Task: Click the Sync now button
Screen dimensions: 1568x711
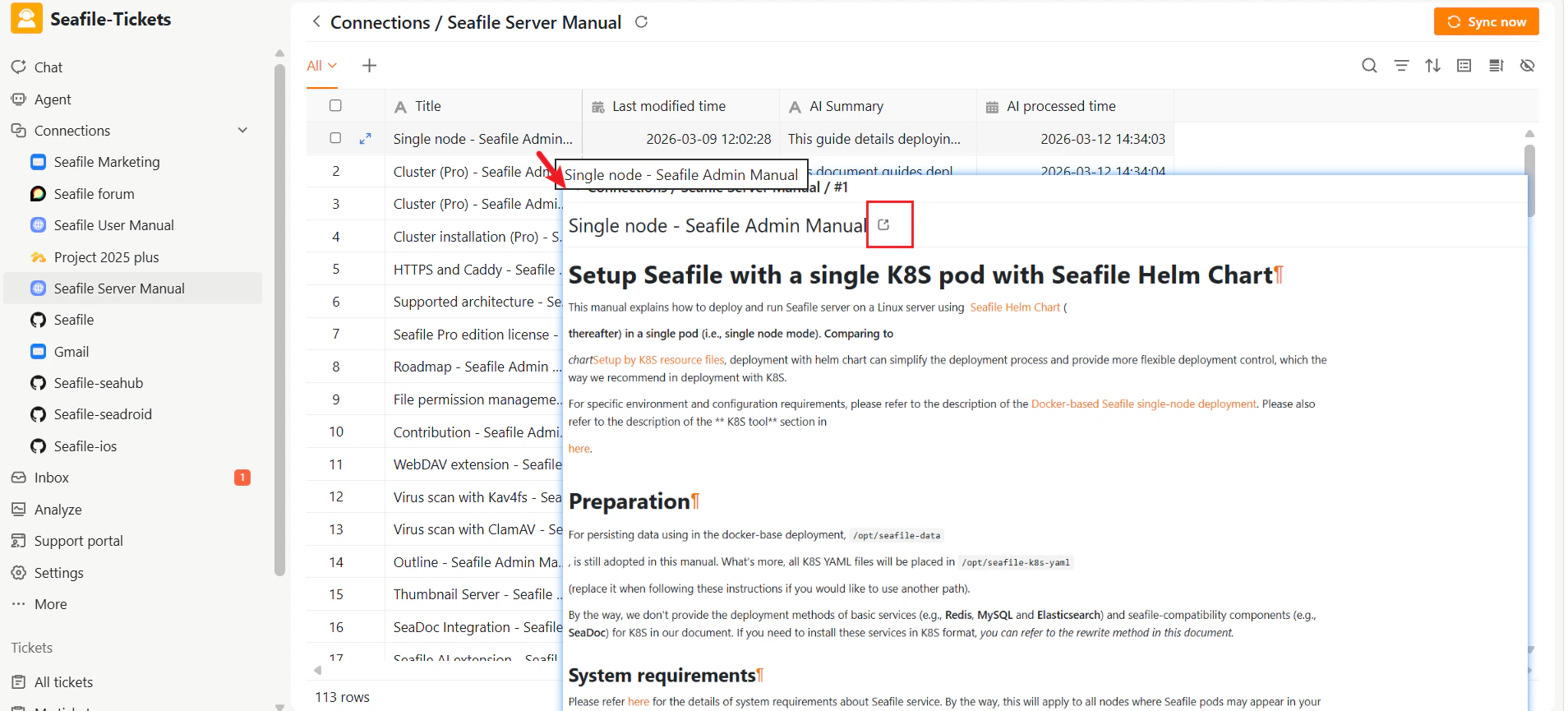Action: click(1486, 21)
